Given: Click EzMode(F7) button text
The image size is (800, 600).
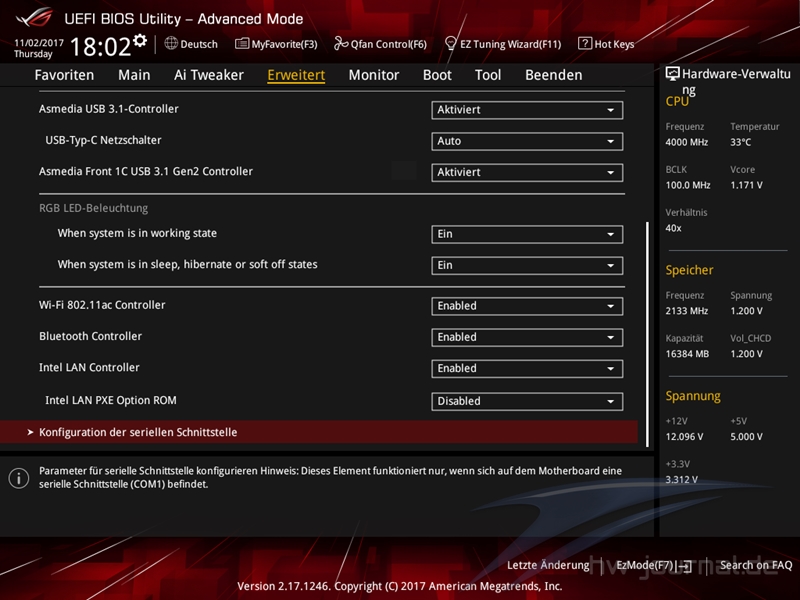Looking at the screenshot, I should 646,565.
